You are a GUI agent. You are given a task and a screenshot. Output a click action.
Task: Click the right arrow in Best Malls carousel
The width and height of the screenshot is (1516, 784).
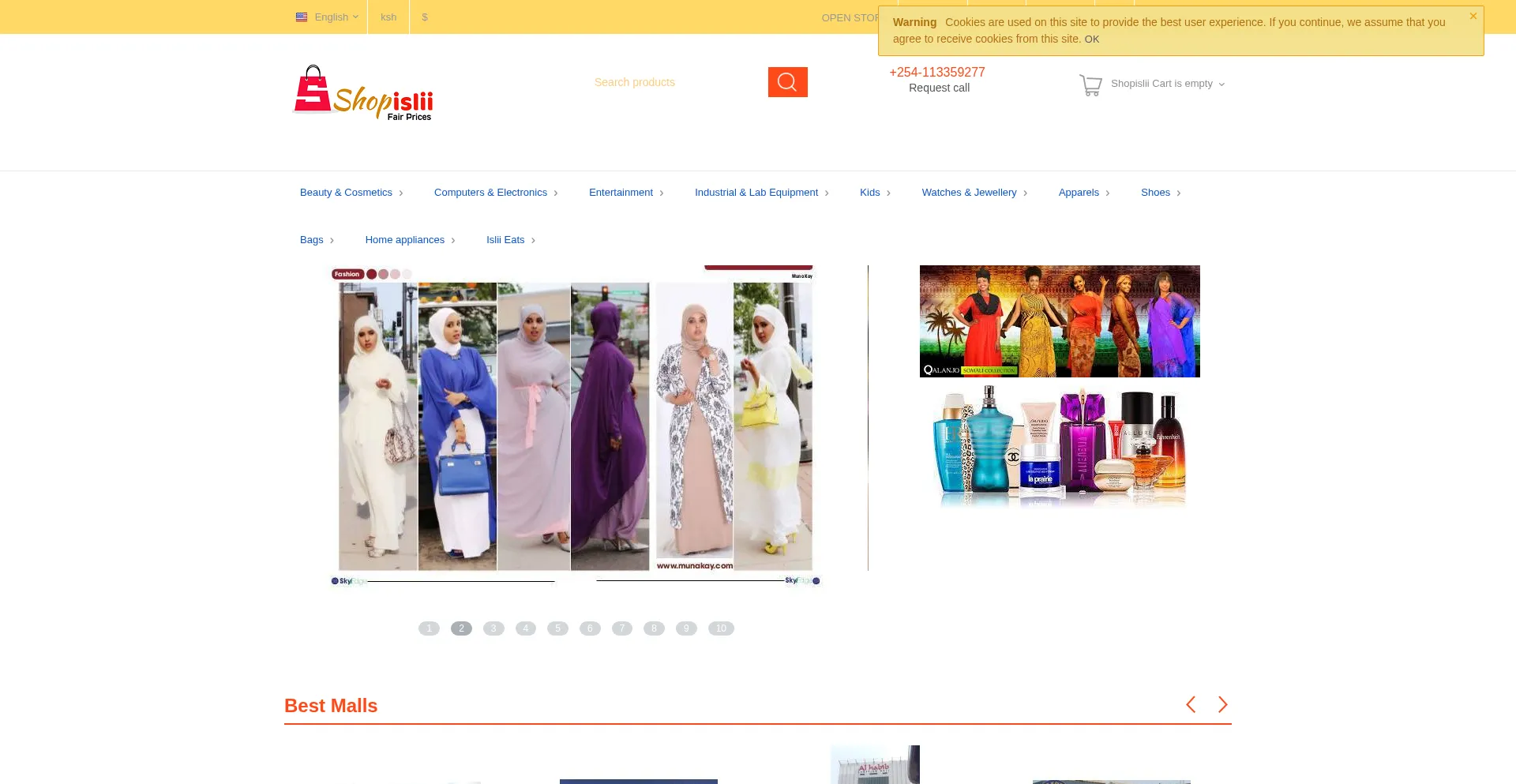pos(1222,704)
